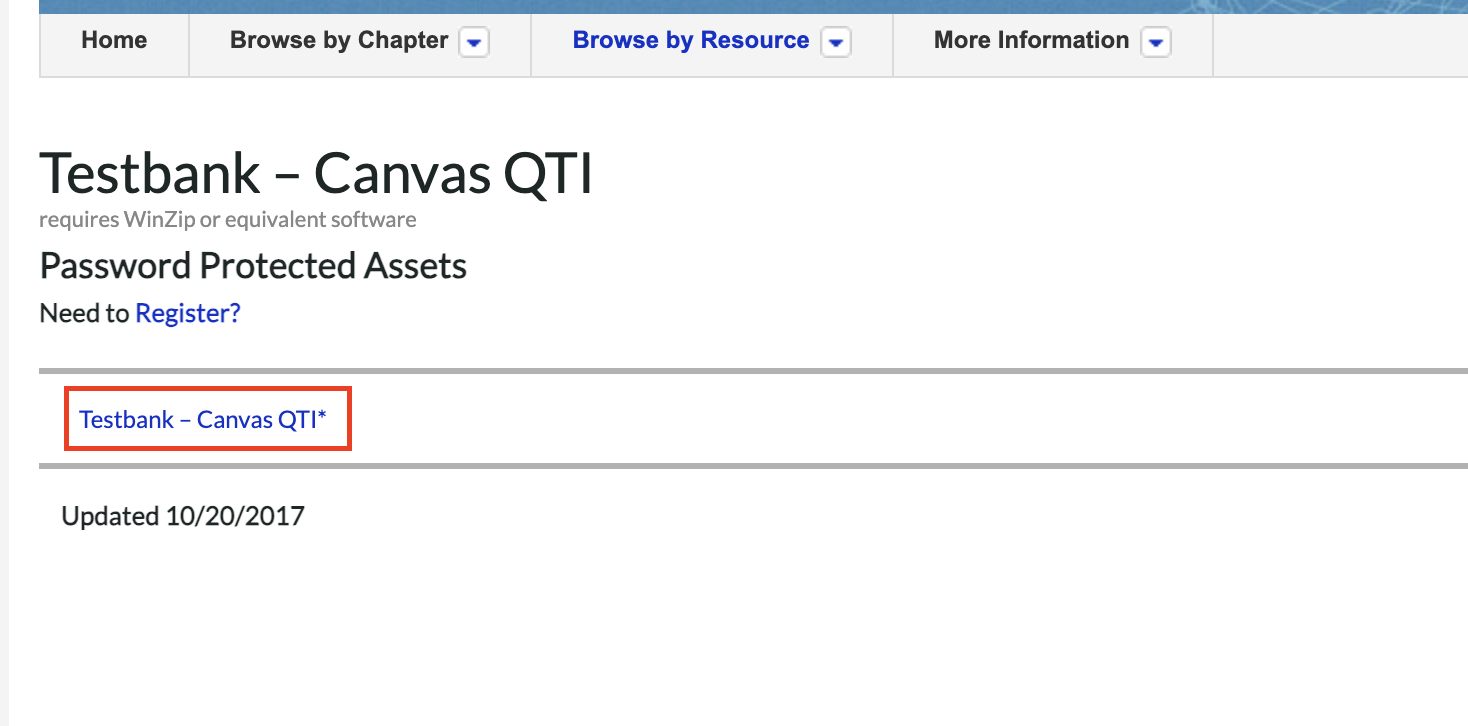Viewport: 1468px width, 726px height.
Task: Select the Browse by Chapter menu label
Action: click(339, 40)
